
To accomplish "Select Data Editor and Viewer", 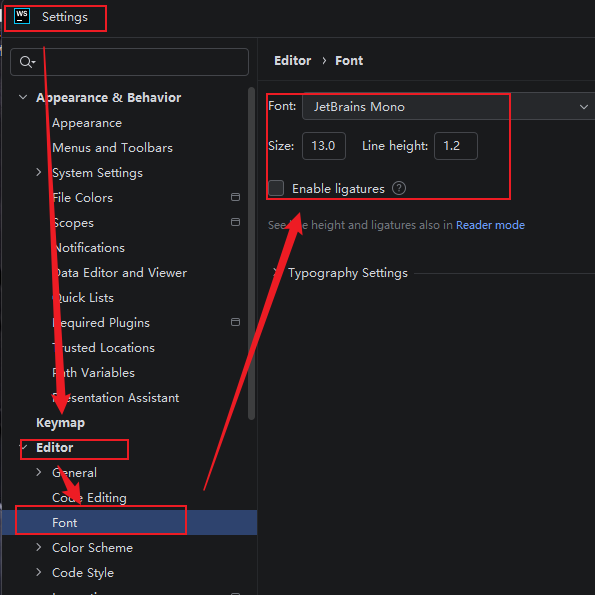I will click(x=120, y=273).
